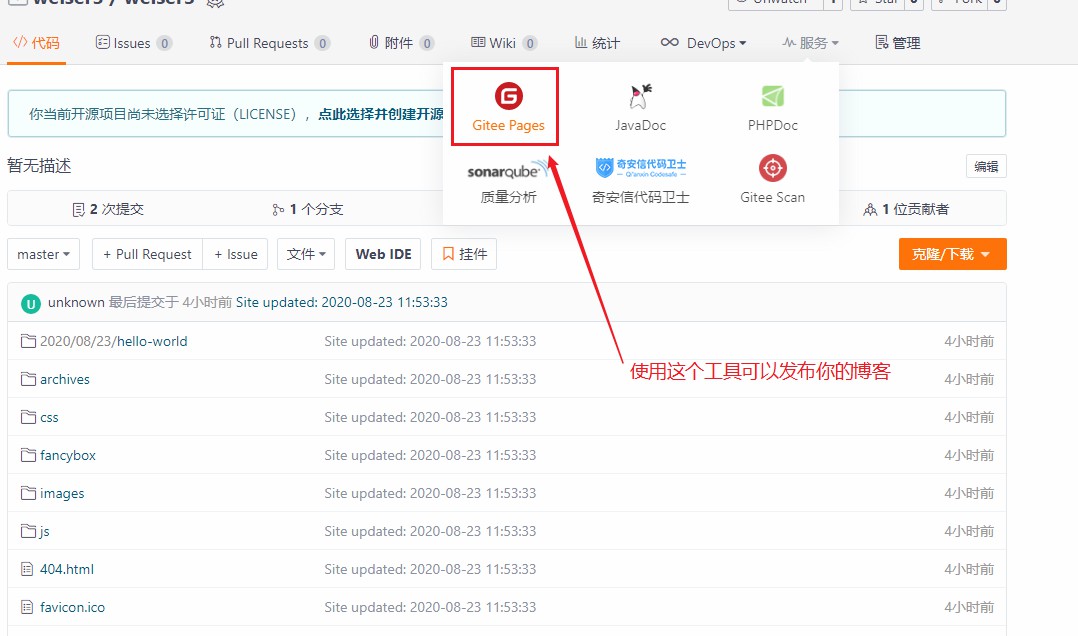Click the unknown author name

76,303
